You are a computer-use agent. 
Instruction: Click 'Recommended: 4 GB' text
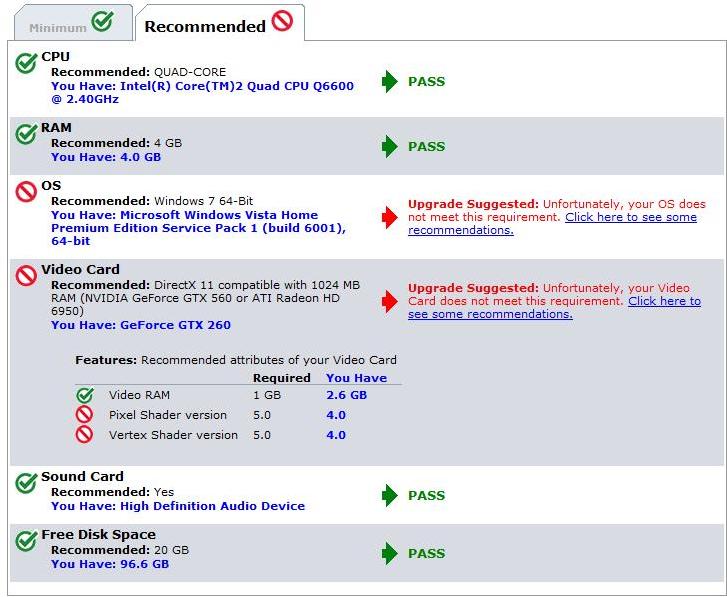point(116,143)
